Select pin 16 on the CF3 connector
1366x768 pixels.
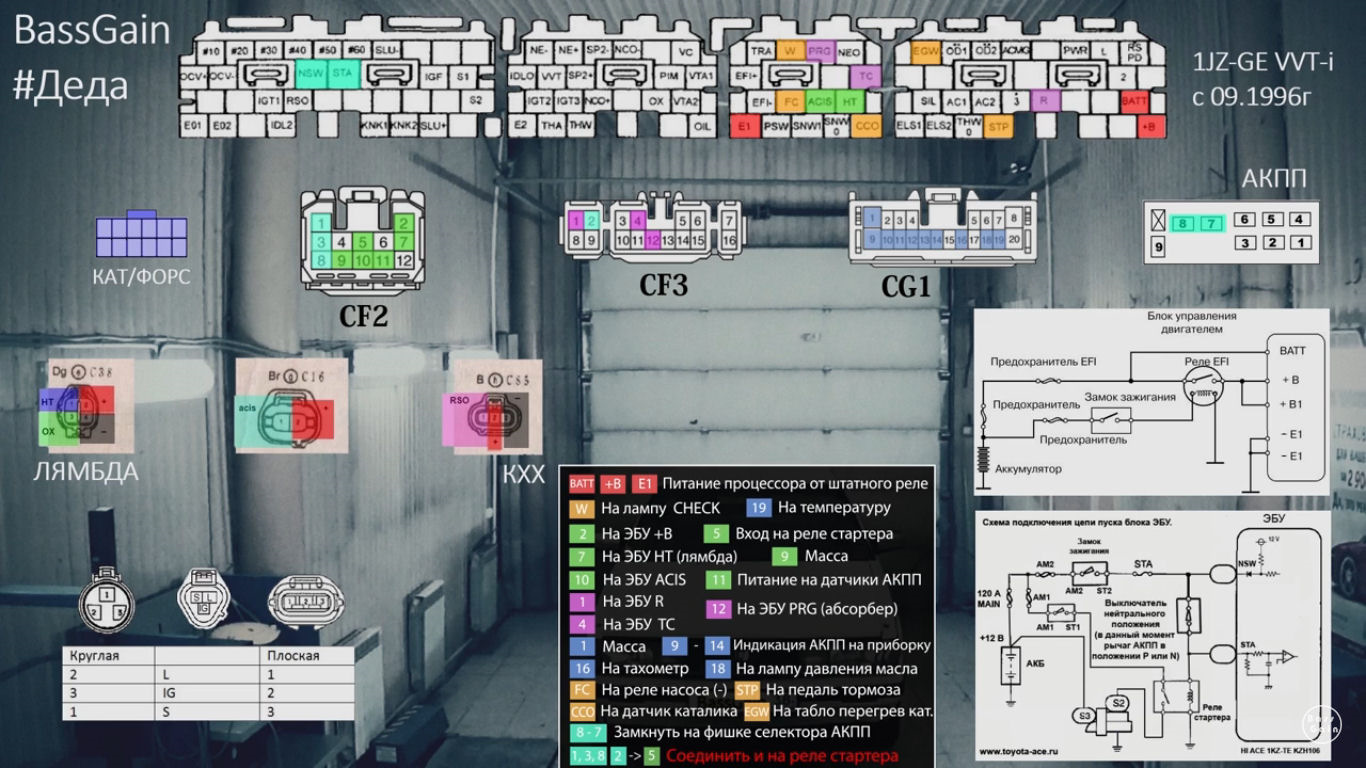730,240
